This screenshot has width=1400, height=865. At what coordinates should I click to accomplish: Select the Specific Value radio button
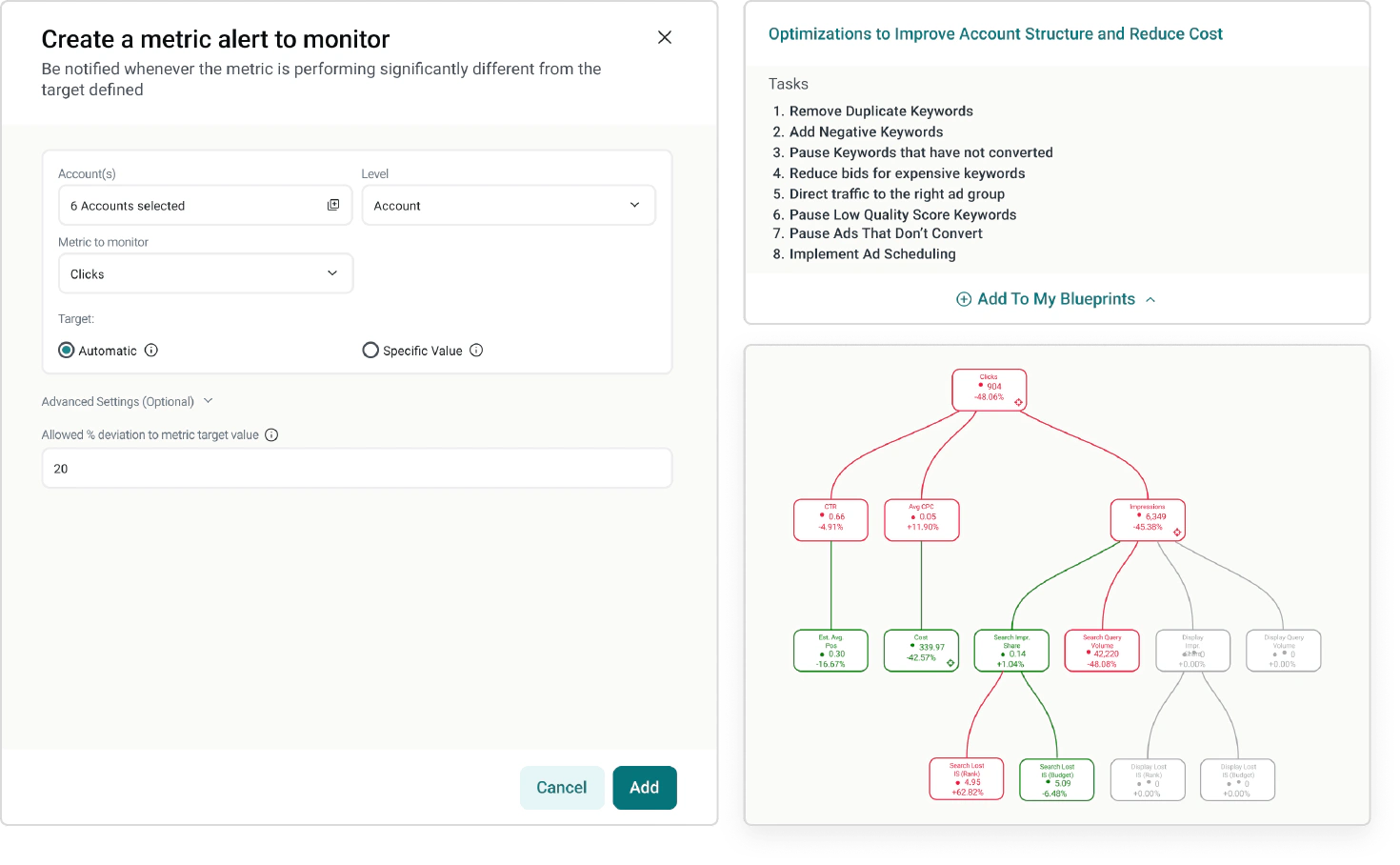(370, 351)
